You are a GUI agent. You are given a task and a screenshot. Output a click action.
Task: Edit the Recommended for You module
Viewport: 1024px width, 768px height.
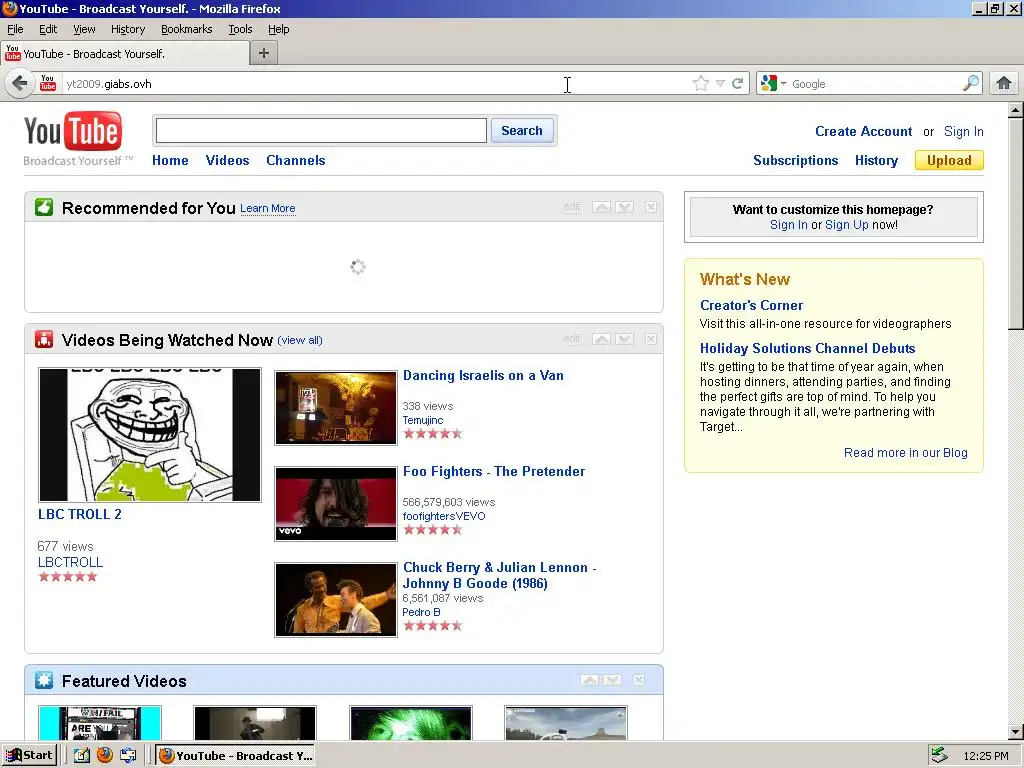(x=572, y=207)
